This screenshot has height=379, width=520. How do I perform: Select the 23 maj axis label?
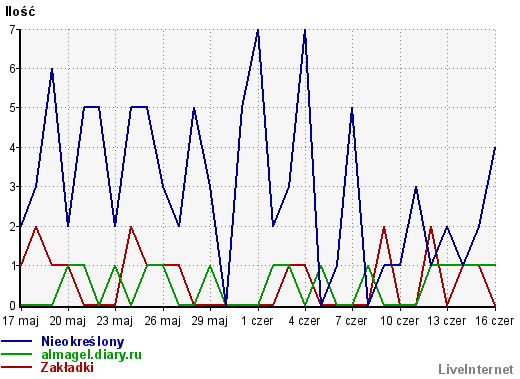pos(115,321)
